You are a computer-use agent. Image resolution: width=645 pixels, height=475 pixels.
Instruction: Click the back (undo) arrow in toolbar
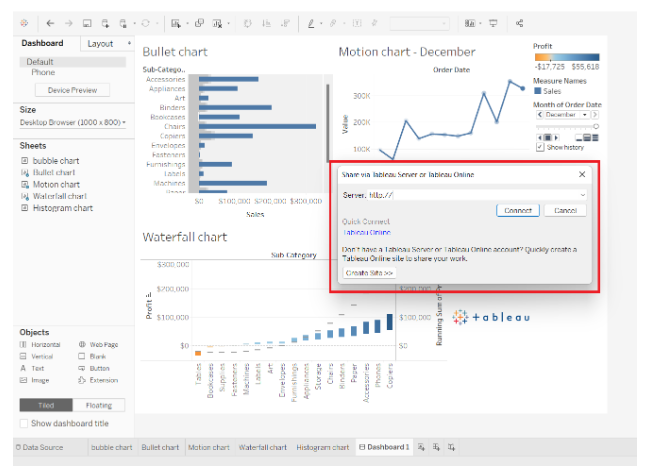[51, 22]
